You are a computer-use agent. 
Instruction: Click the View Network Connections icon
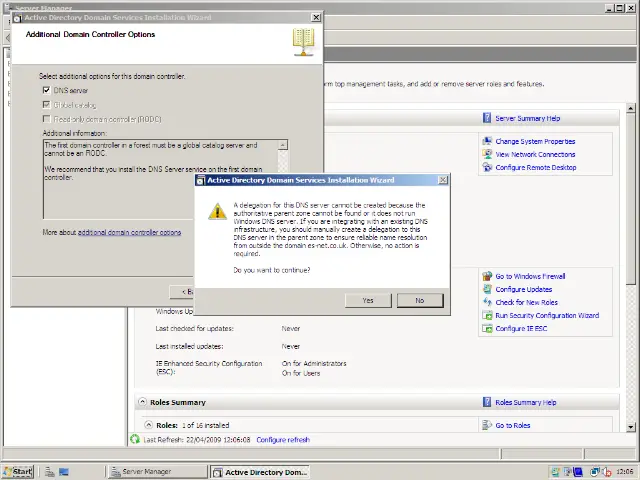[x=487, y=154]
